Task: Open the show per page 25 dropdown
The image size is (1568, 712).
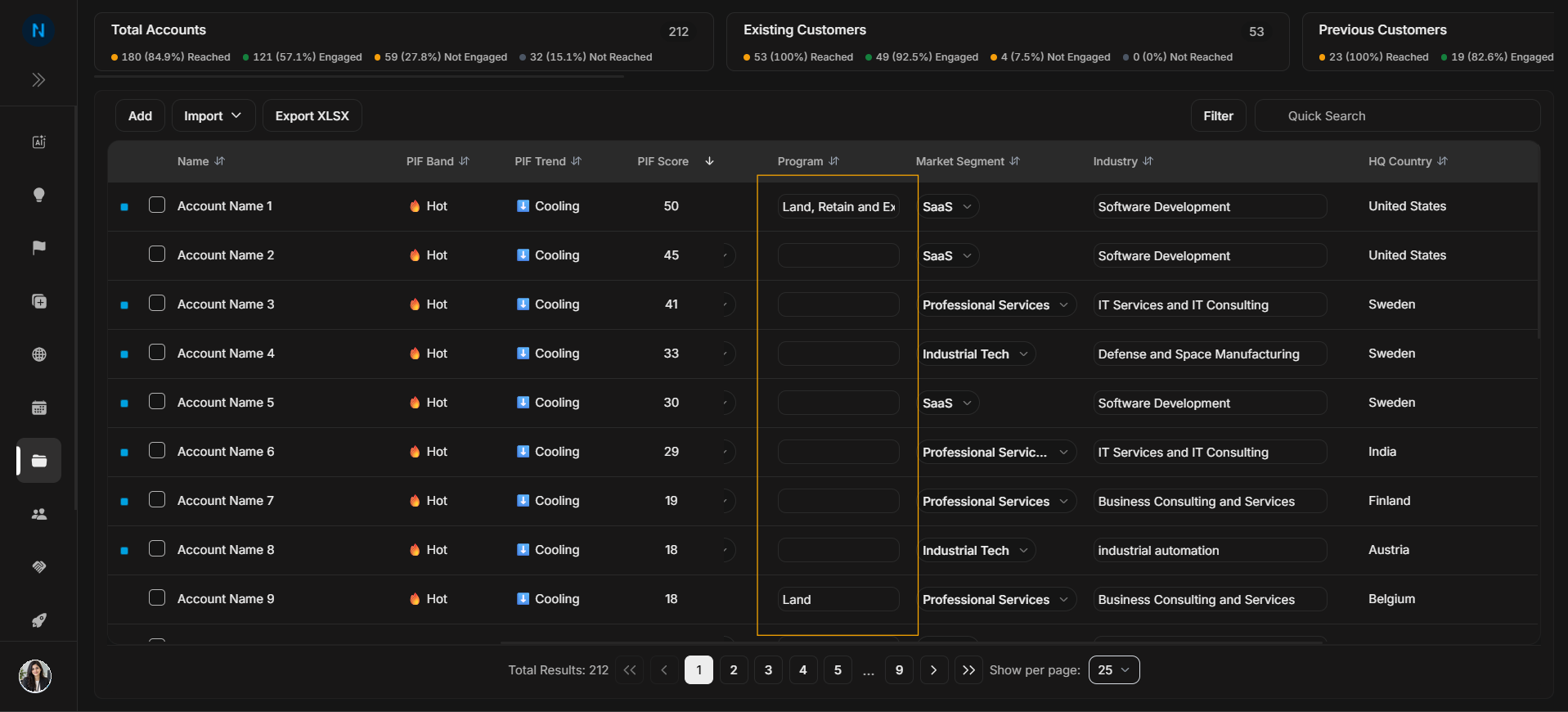Action: (x=1114, y=670)
